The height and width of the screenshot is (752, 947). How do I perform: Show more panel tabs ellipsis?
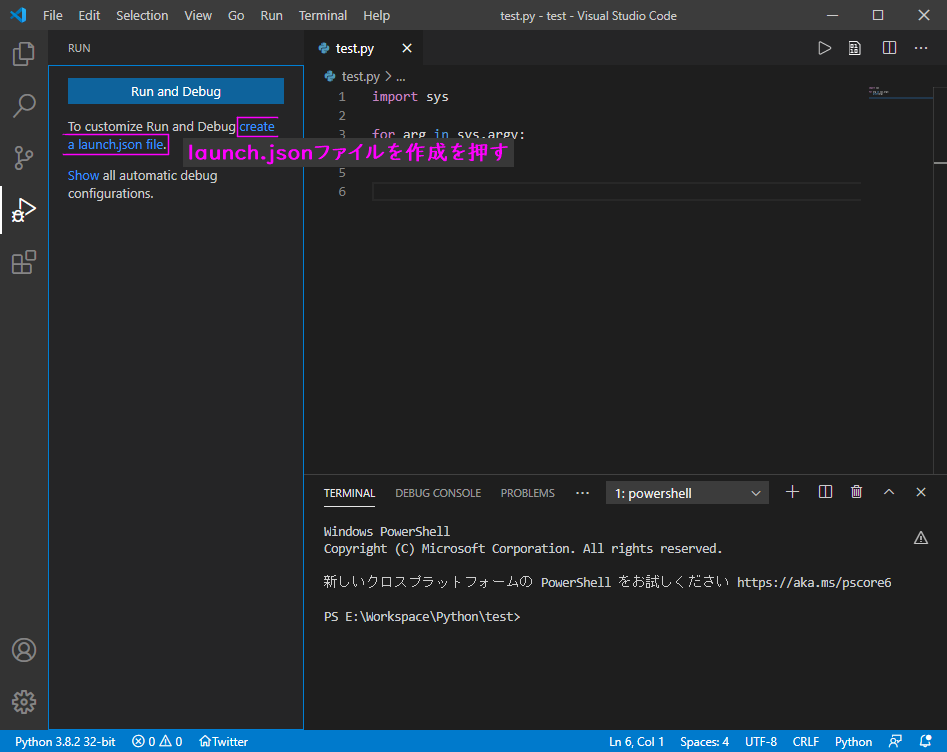click(582, 493)
